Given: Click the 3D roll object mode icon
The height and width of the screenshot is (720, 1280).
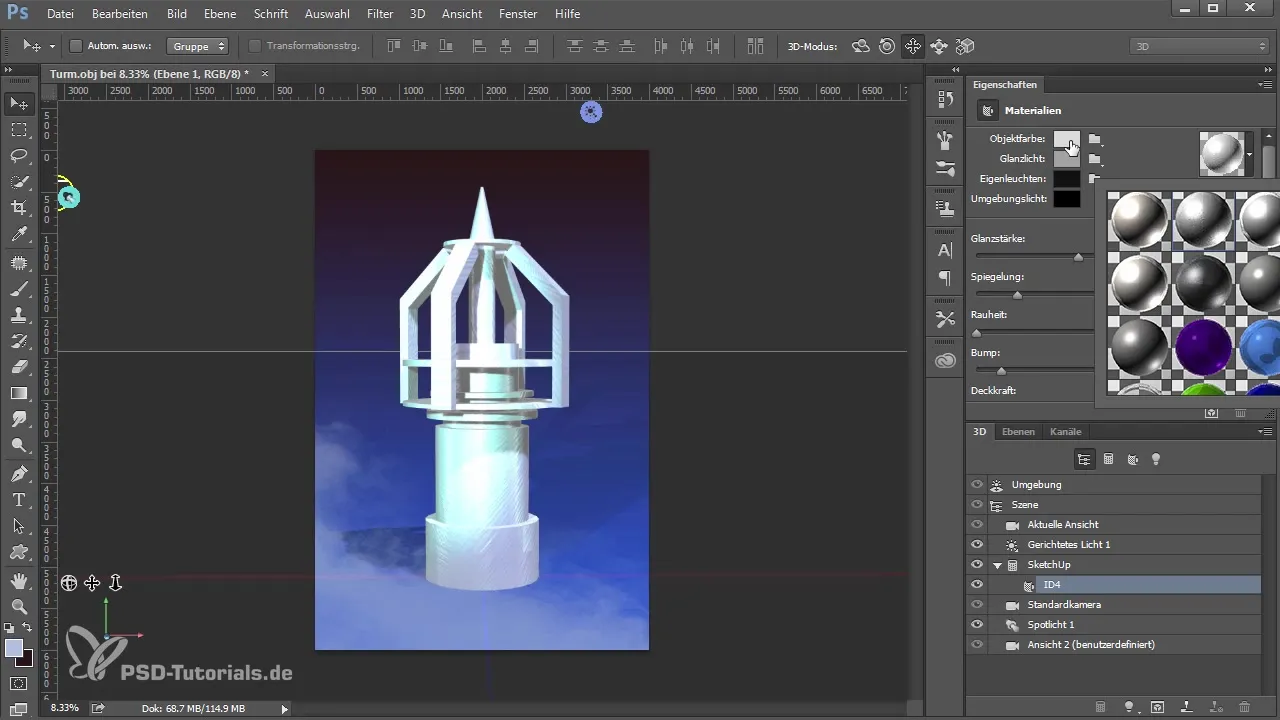Looking at the screenshot, I should (x=886, y=46).
